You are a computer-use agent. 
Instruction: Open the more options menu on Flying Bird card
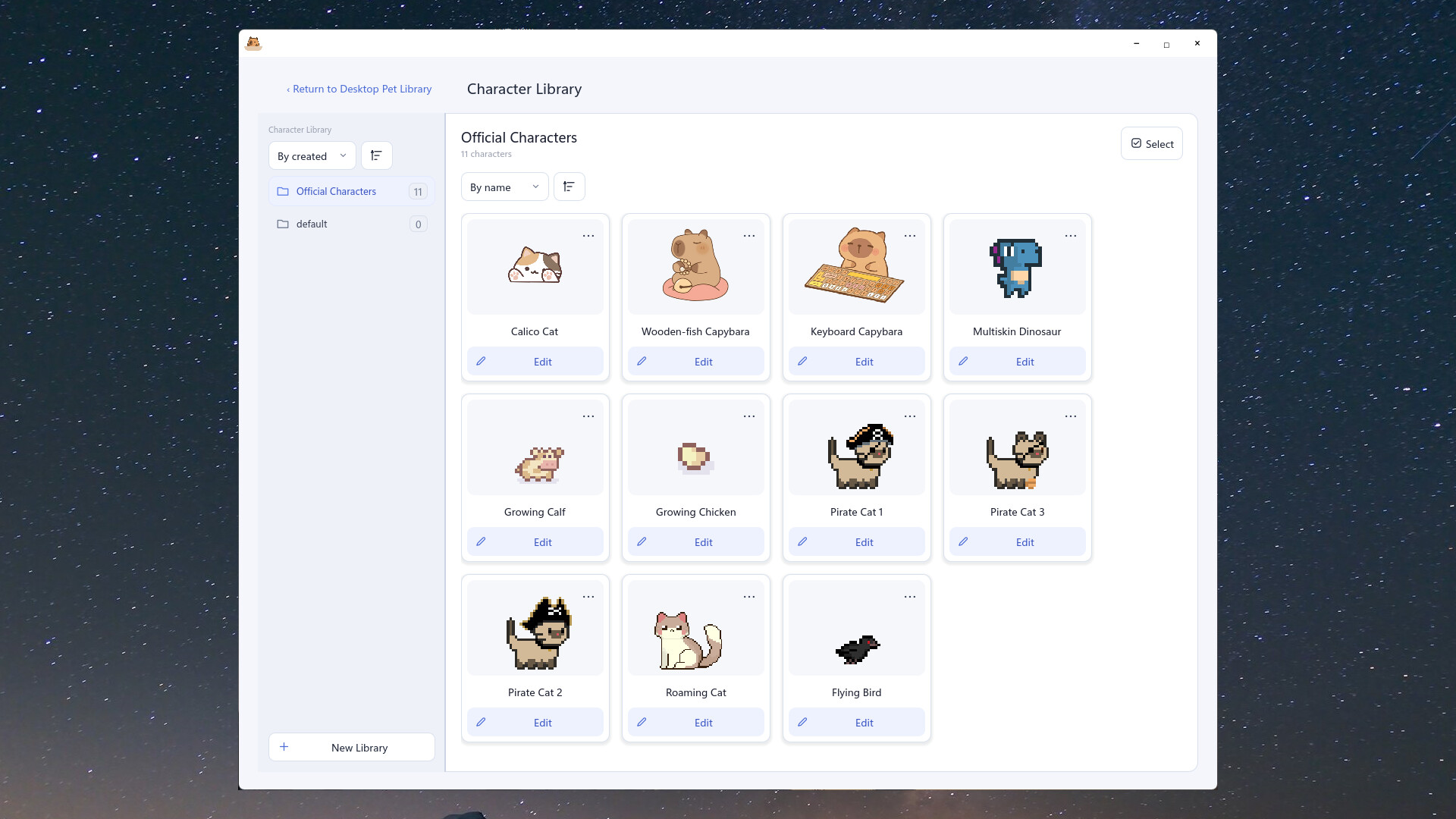pos(910,597)
